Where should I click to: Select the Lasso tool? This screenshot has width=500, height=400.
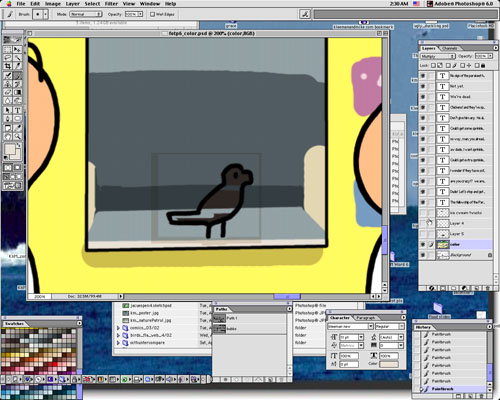[7, 58]
